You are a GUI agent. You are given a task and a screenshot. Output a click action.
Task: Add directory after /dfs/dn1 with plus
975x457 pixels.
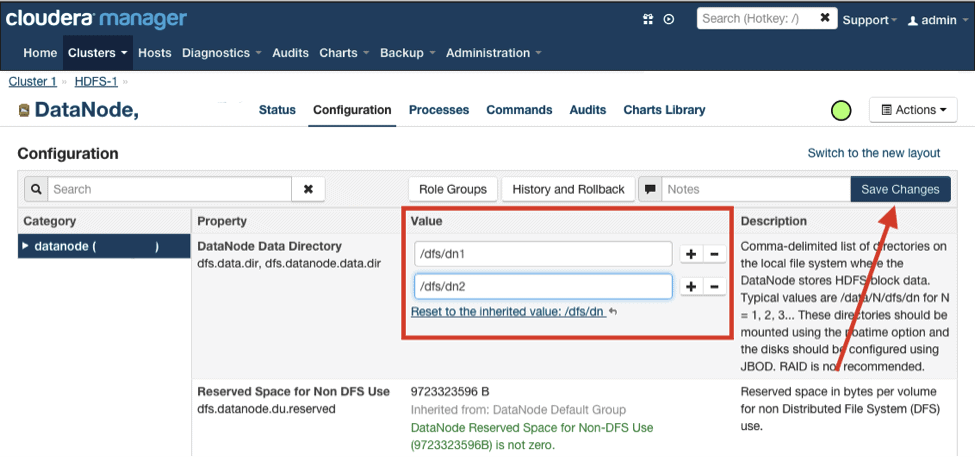[x=691, y=255]
